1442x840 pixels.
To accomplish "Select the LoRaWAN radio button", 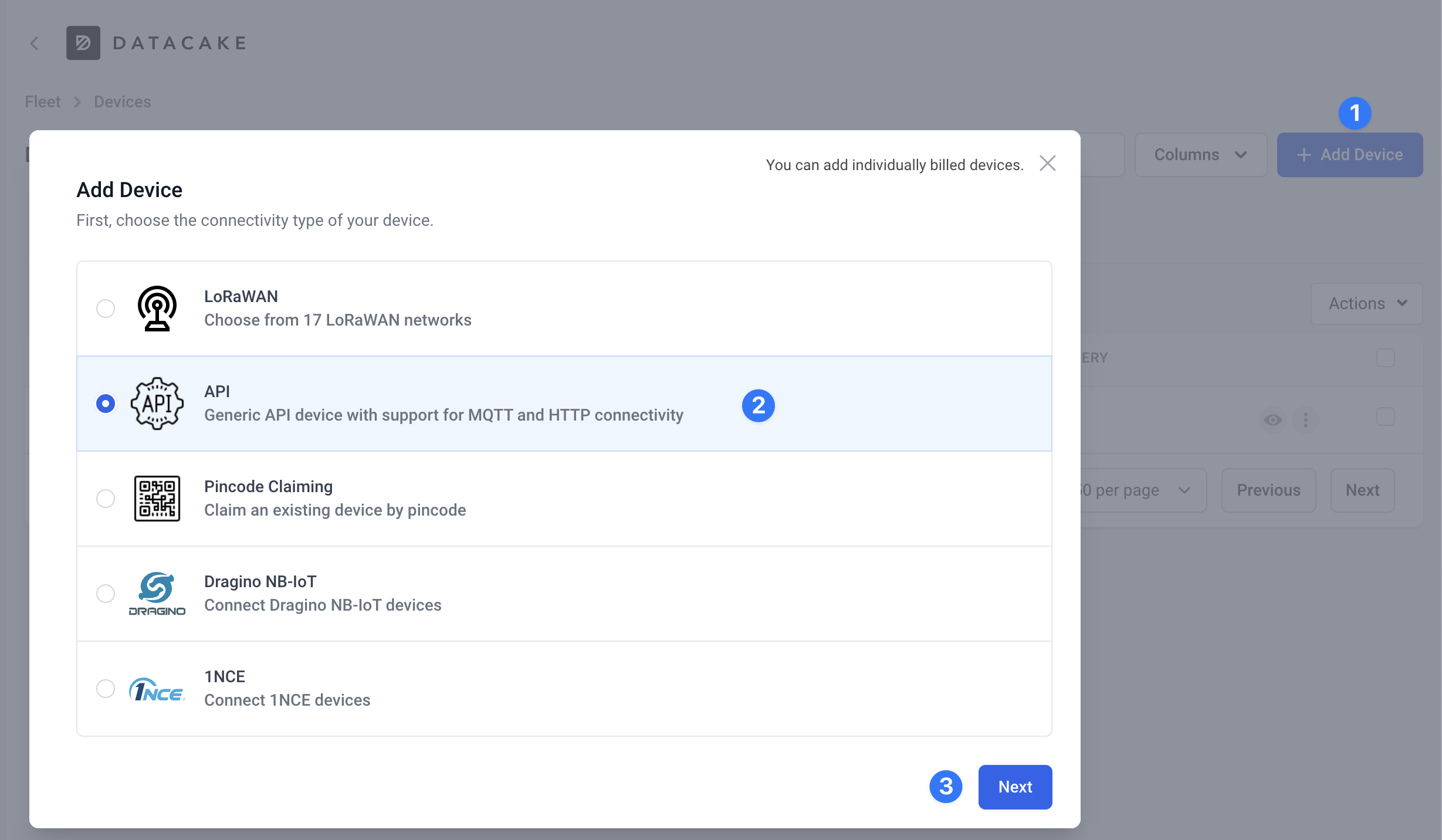I will point(106,309).
